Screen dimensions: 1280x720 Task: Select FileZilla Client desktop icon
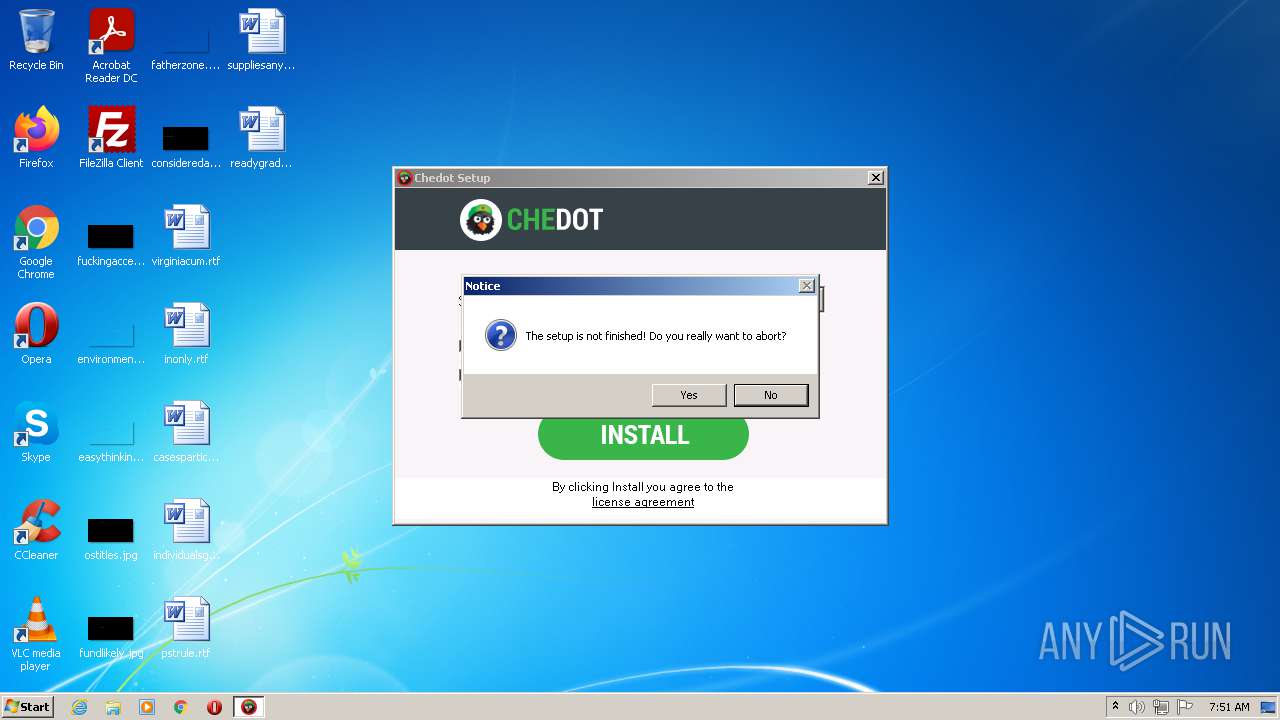(x=111, y=138)
